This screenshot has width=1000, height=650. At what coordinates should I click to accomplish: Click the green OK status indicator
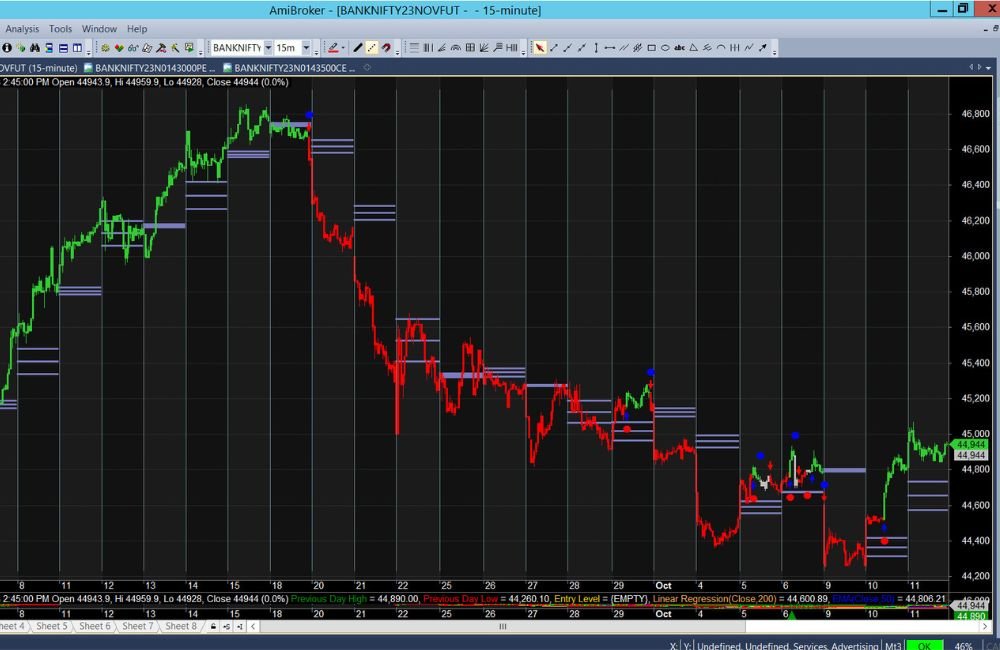(x=924, y=646)
